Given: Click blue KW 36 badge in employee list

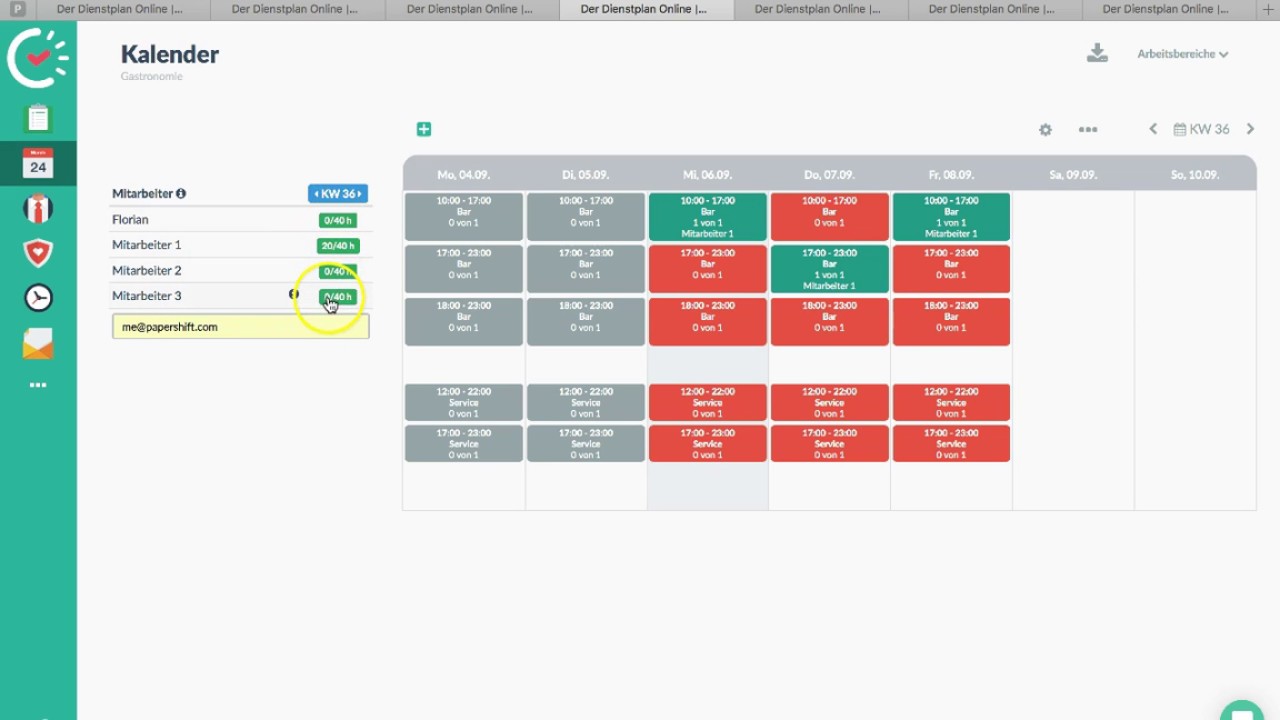Looking at the screenshot, I should click(x=338, y=194).
